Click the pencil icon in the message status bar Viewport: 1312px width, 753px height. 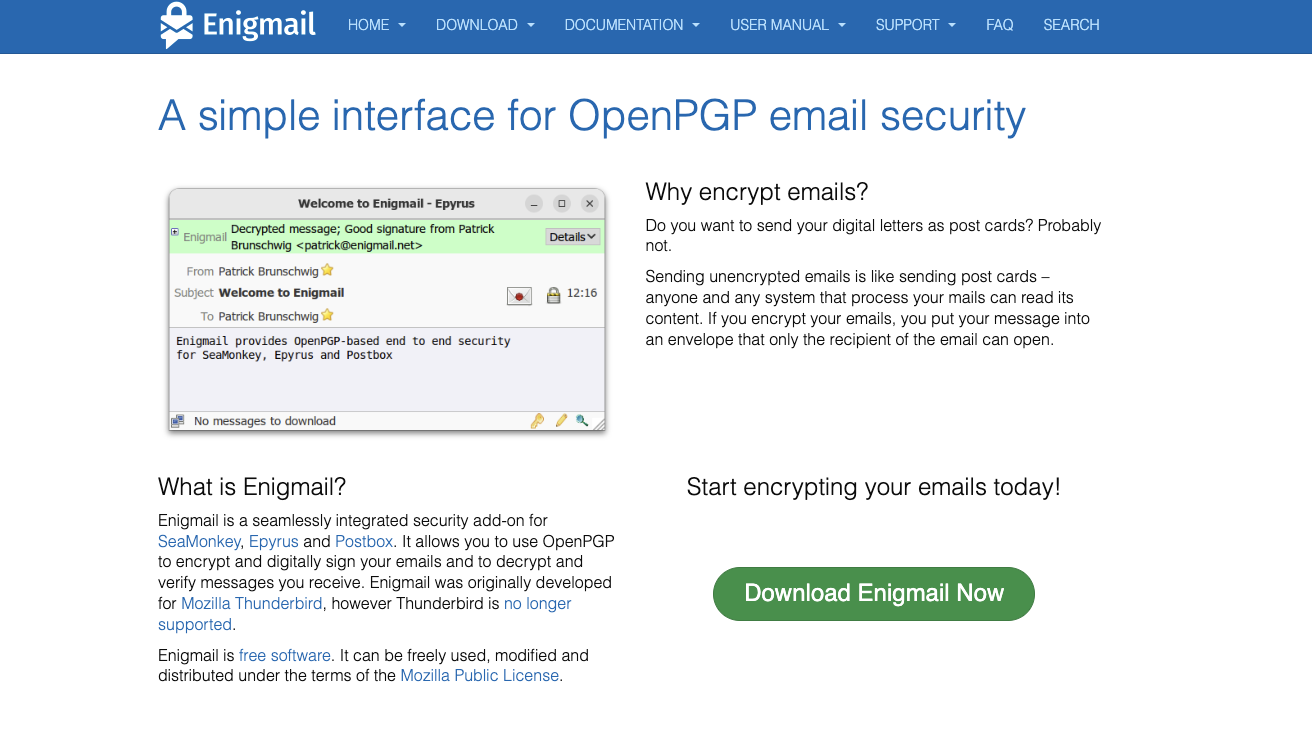click(x=560, y=421)
